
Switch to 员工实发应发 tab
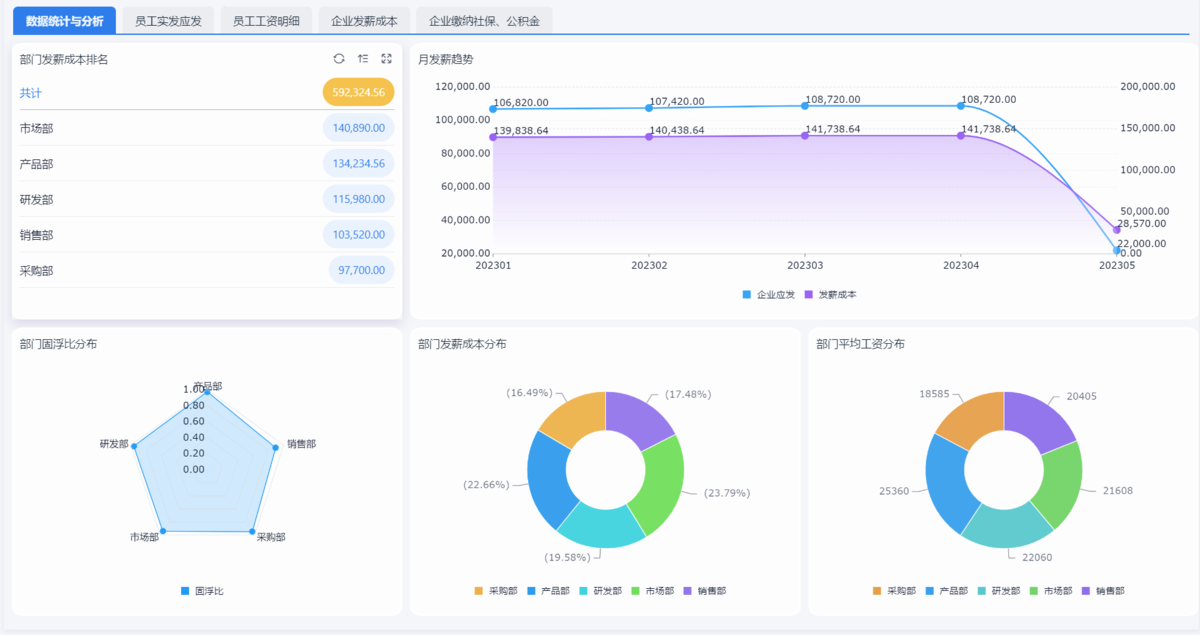(x=168, y=21)
